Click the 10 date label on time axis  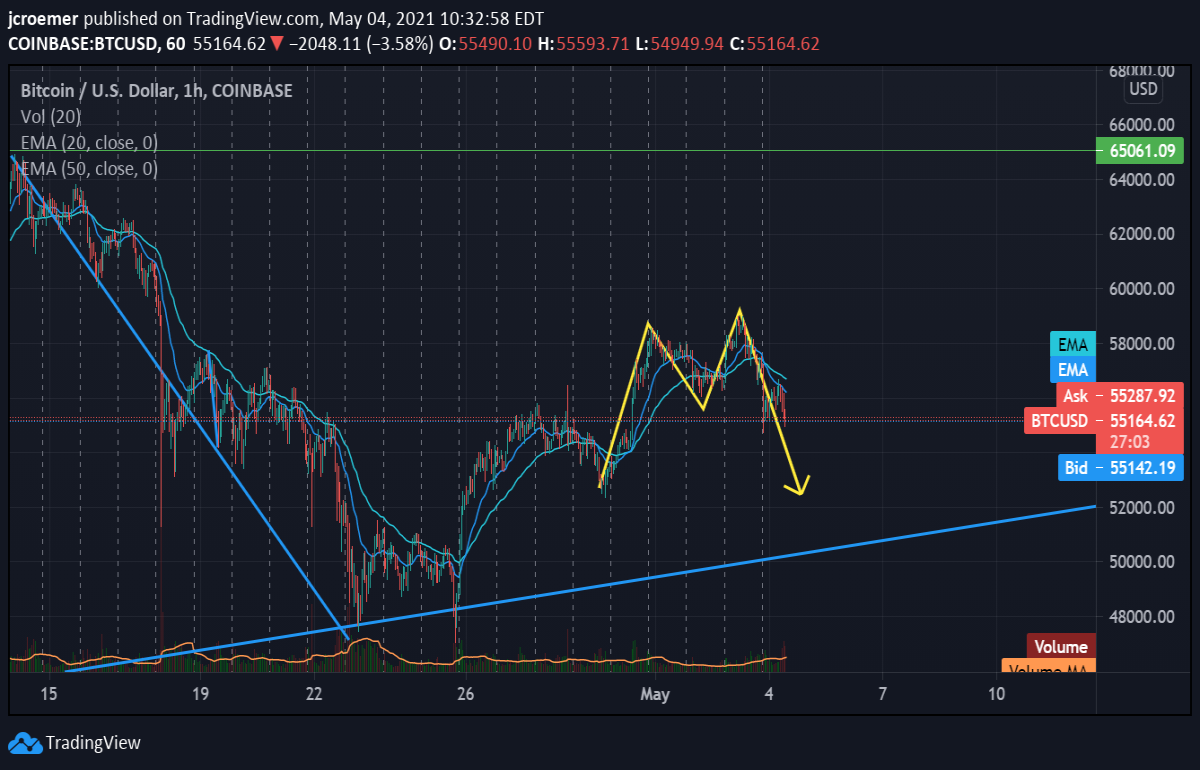pos(996,694)
